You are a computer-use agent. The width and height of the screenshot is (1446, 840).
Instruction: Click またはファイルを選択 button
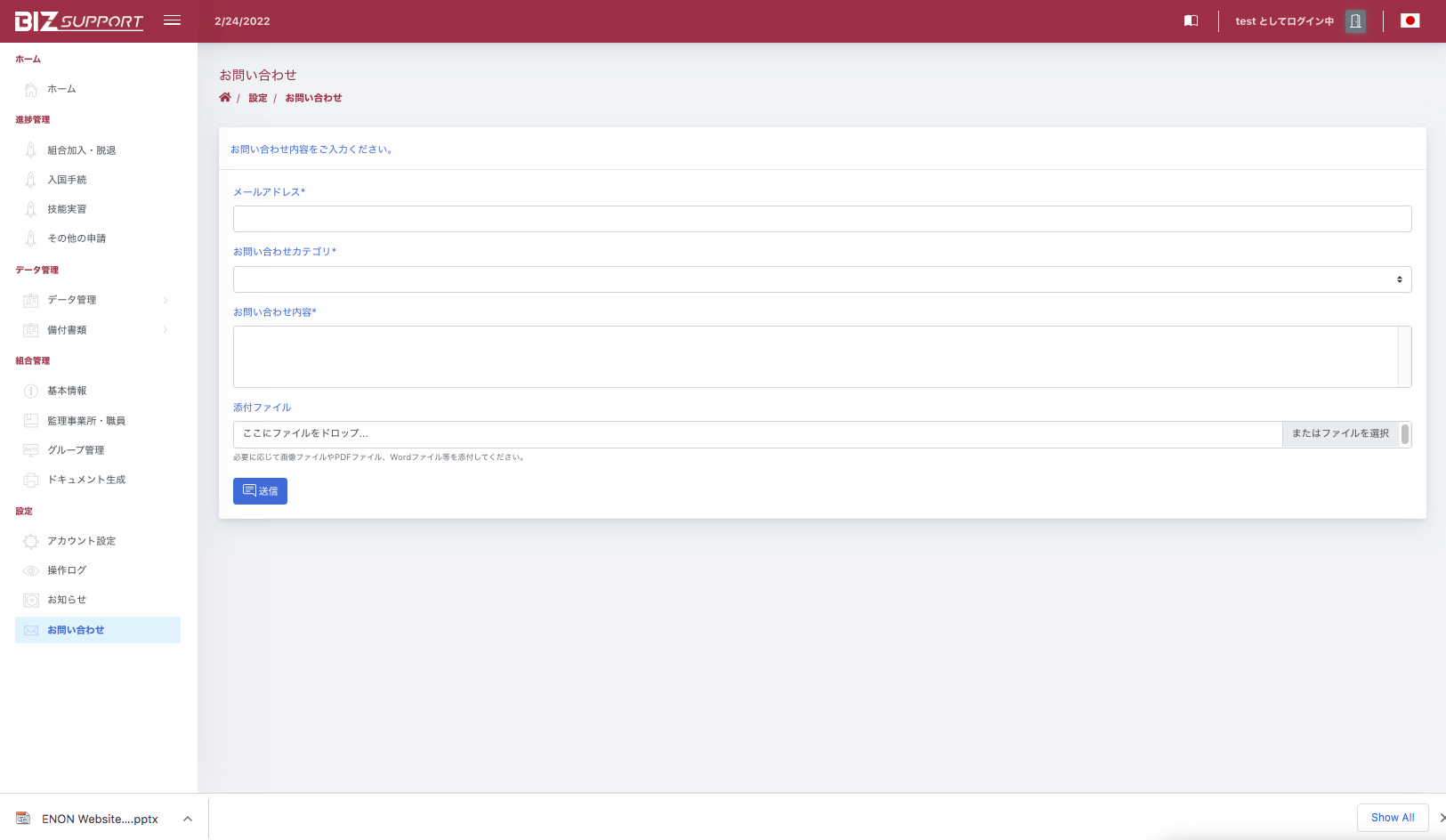tap(1339, 433)
